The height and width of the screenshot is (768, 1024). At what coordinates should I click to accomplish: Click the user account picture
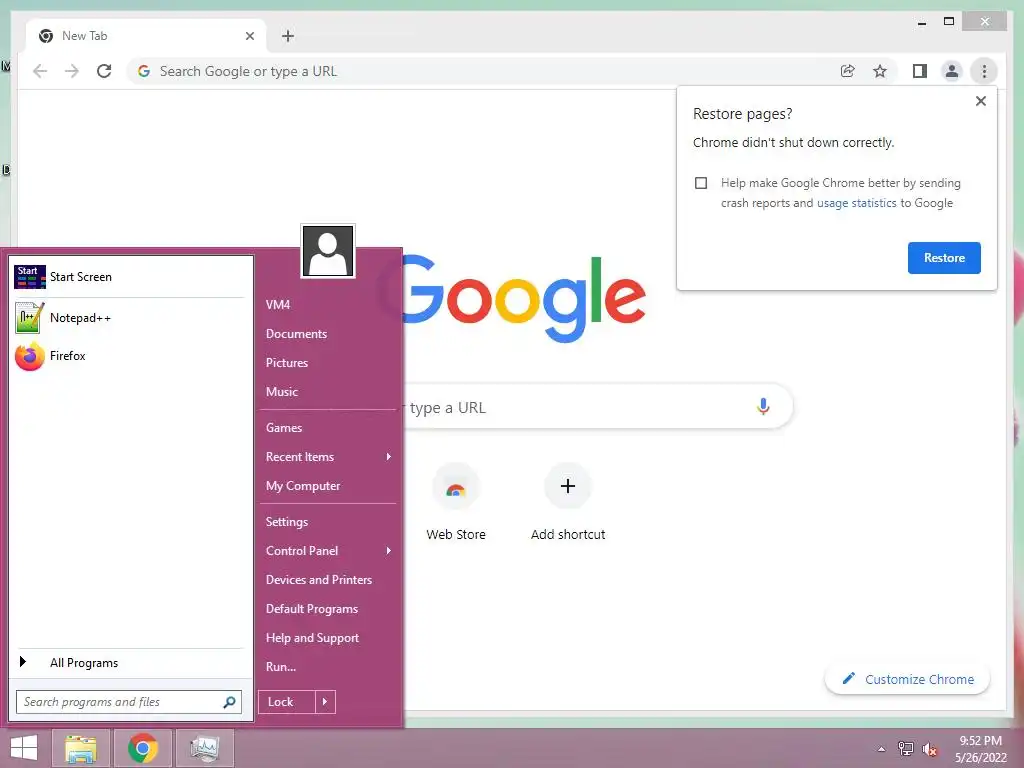[328, 251]
